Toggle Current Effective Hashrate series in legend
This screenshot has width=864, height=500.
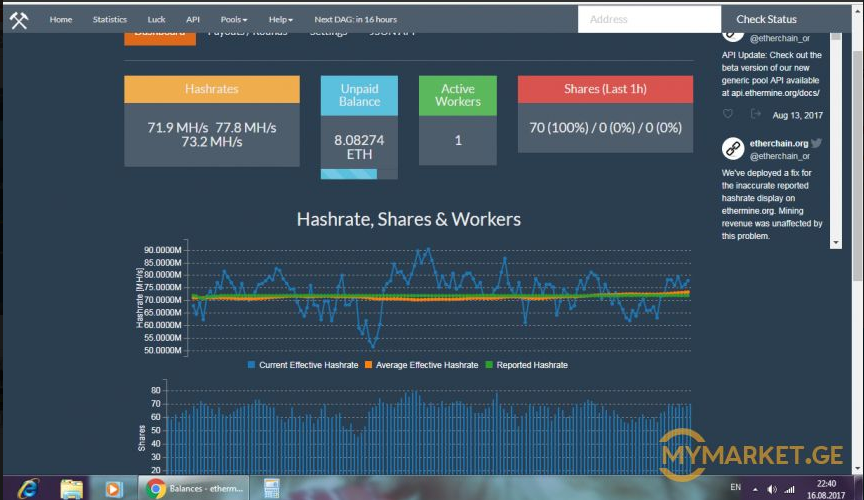coord(302,365)
